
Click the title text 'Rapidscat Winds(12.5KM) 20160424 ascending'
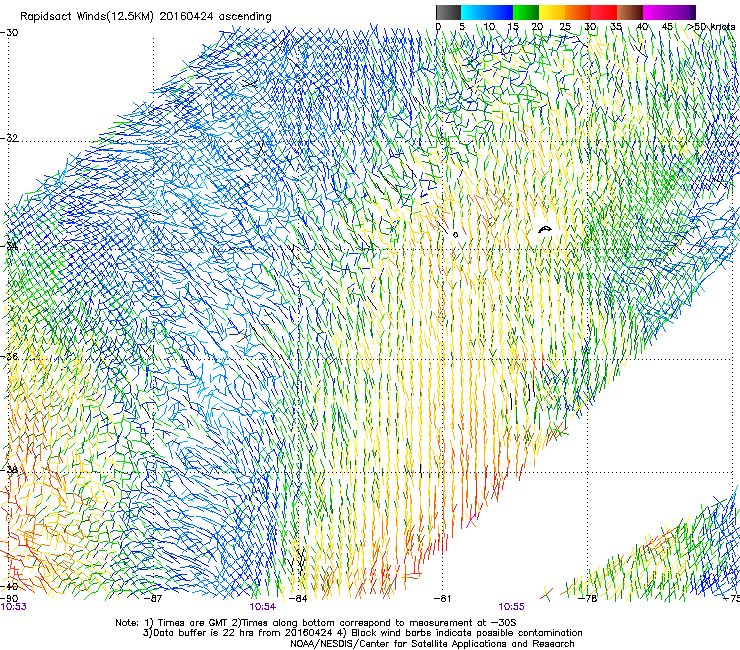click(146, 16)
